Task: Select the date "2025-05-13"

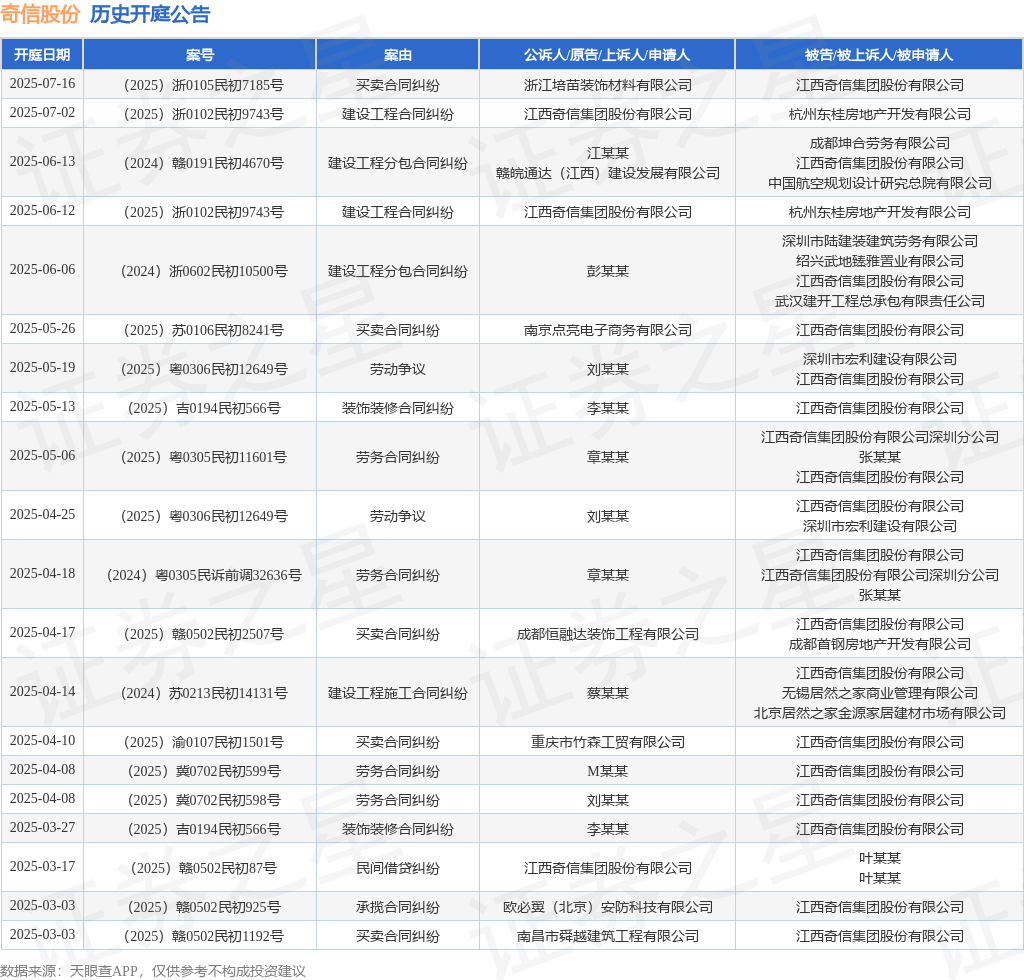Action: (42, 407)
